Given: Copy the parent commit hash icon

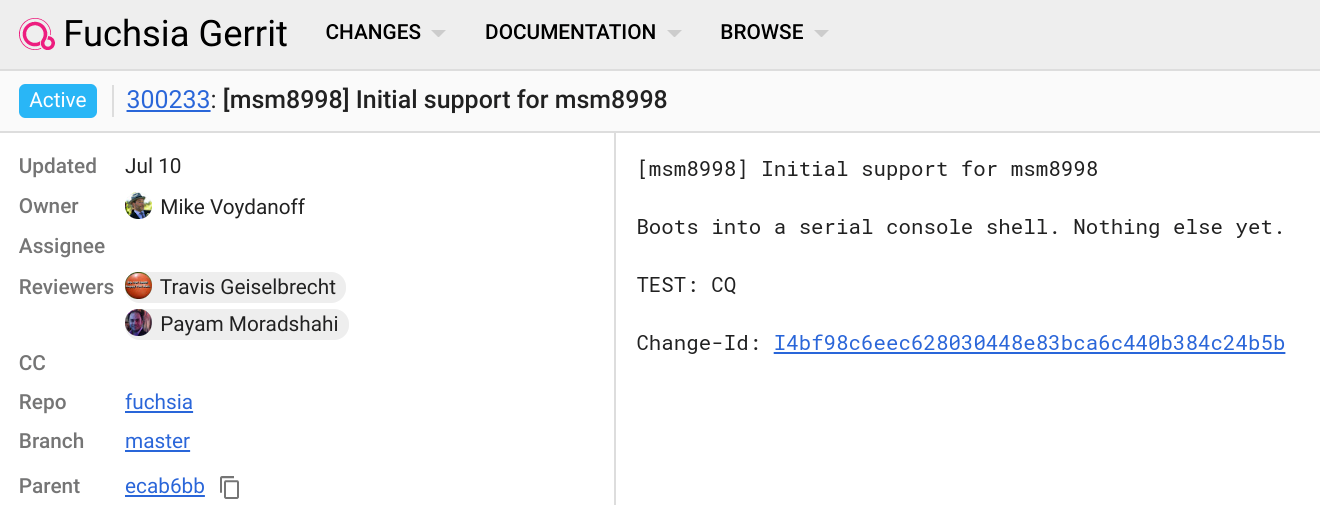Looking at the screenshot, I should (x=230, y=487).
